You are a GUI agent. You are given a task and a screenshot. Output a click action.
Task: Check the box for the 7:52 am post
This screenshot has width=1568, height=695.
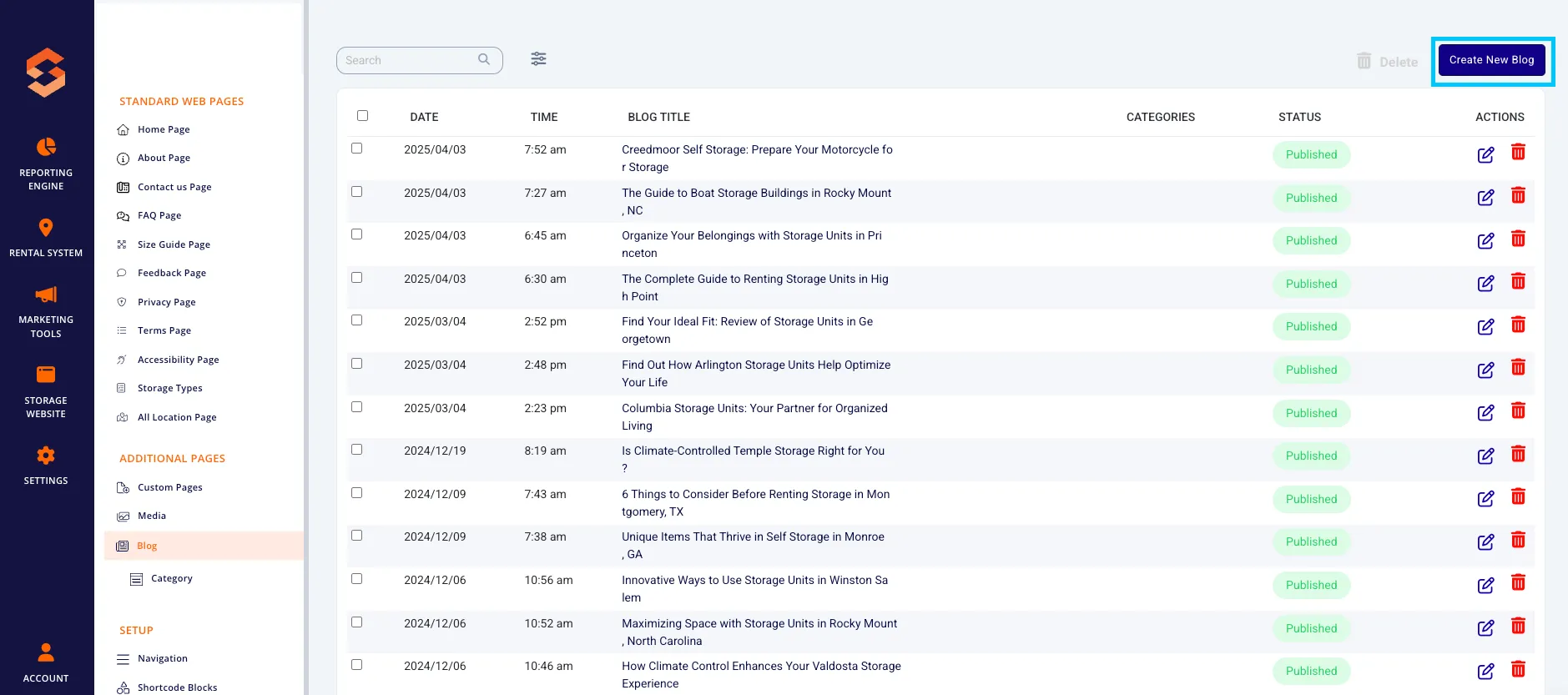(356, 149)
